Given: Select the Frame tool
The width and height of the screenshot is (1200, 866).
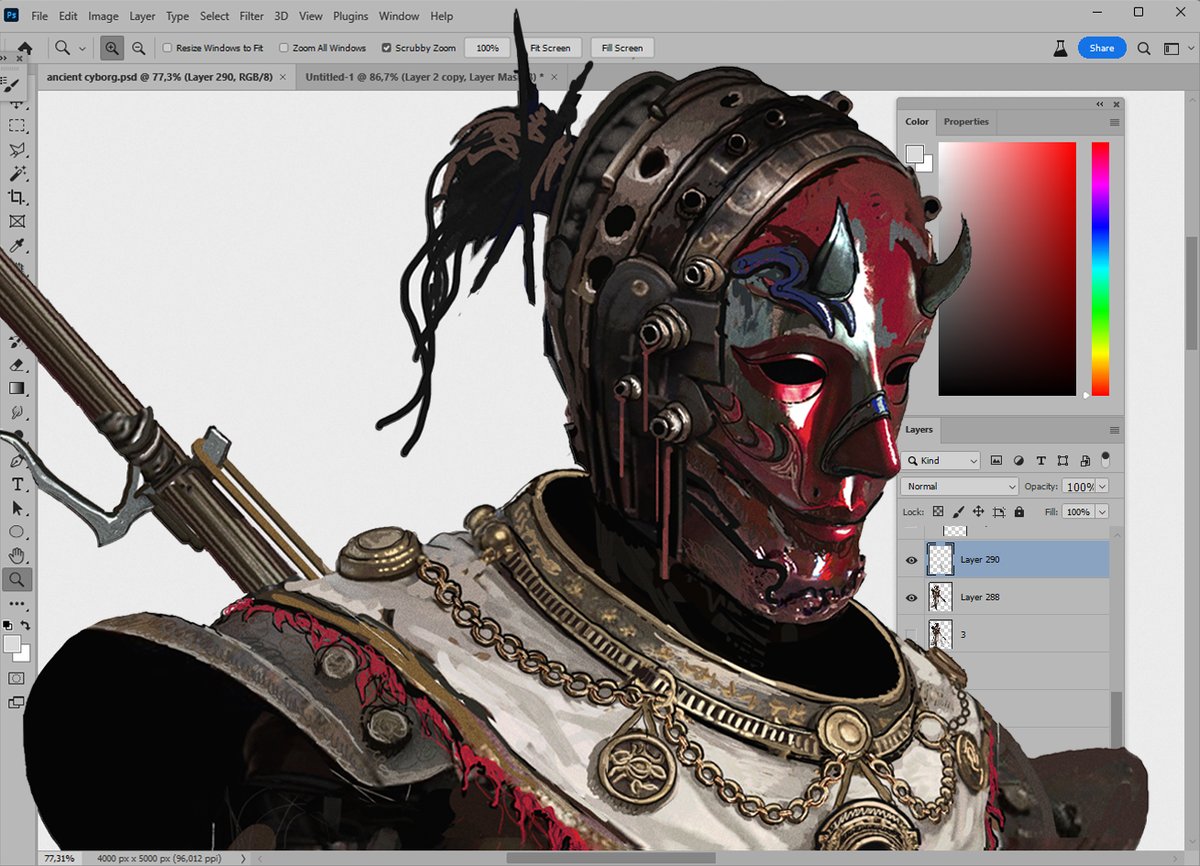Looking at the screenshot, I should click(17, 222).
